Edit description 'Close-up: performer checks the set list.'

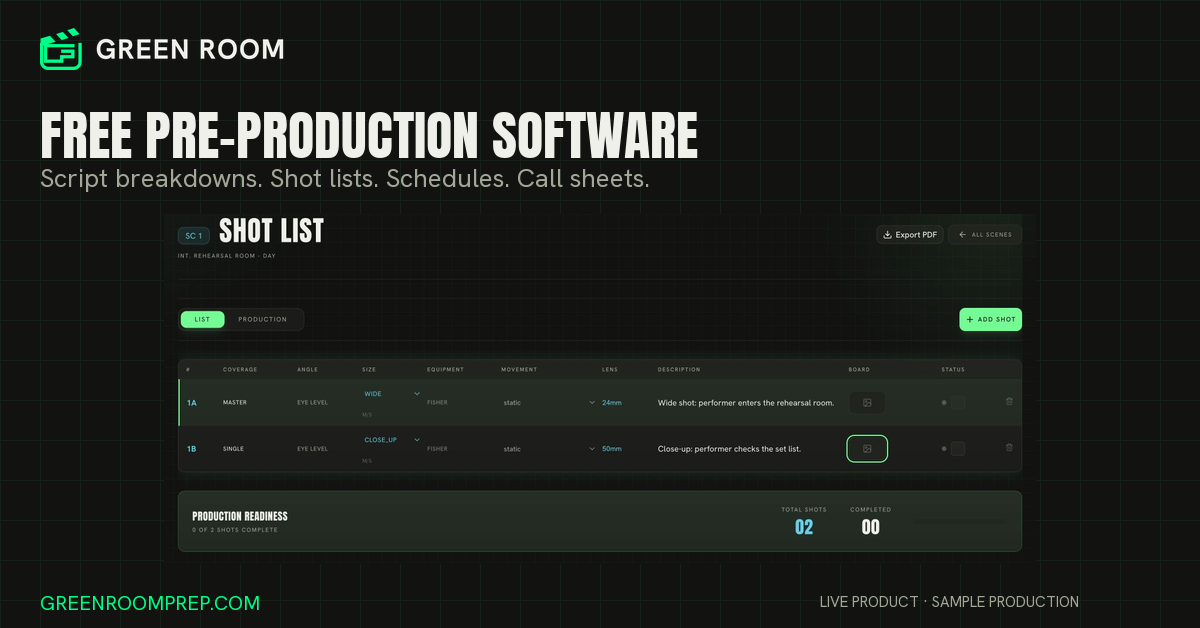pos(729,449)
